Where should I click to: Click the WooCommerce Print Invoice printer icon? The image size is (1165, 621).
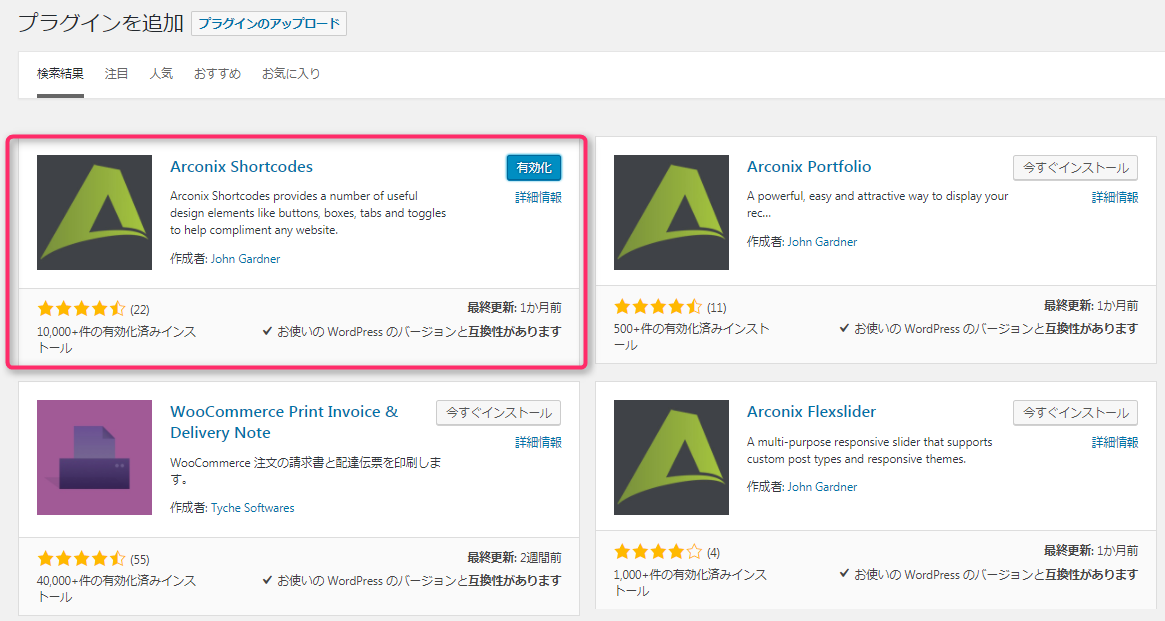(94, 457)
